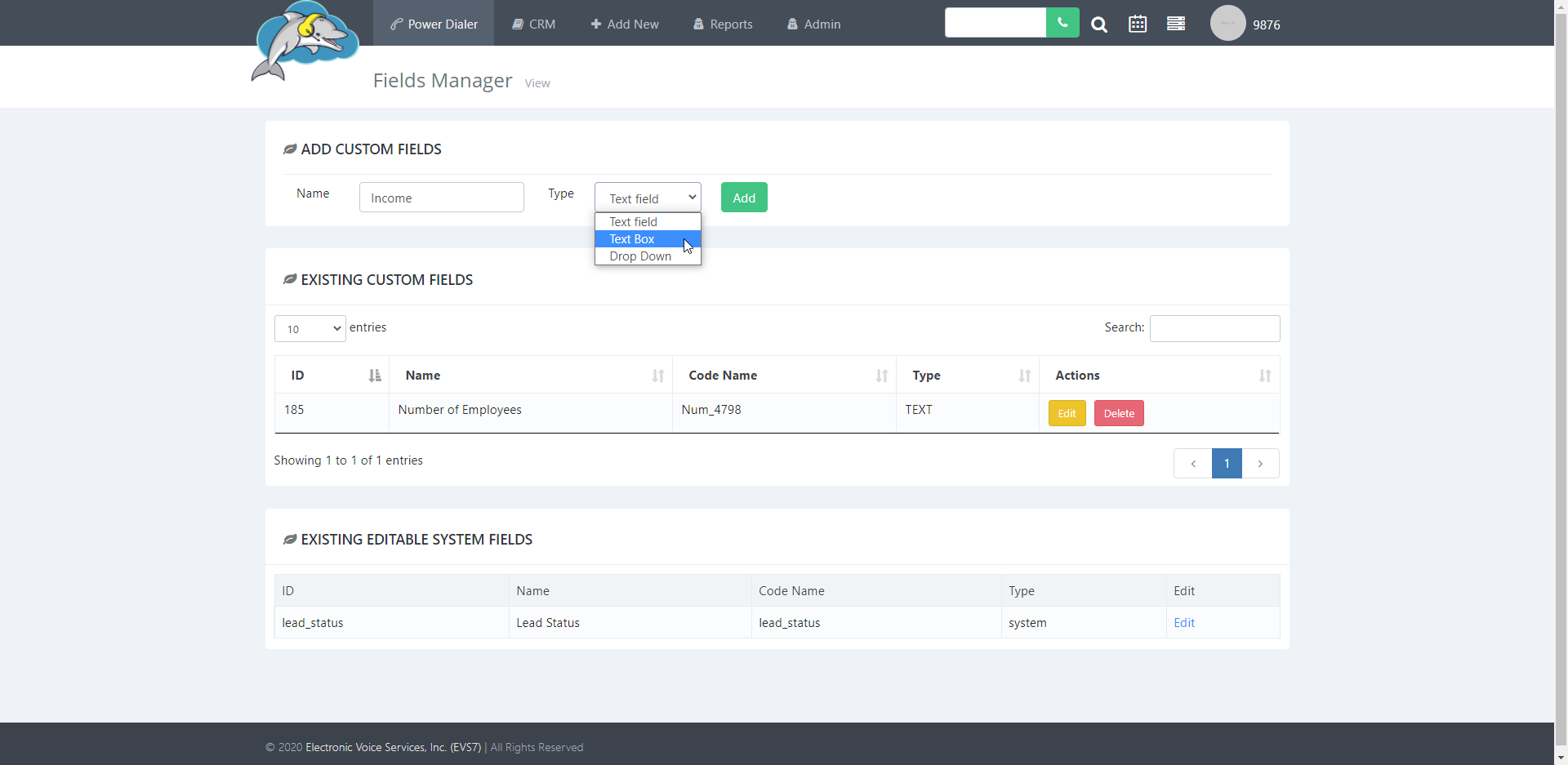This screenshot has height=765, width=1568.
Task: Click the 9876 user label
Action: [x=1267, y=24]
